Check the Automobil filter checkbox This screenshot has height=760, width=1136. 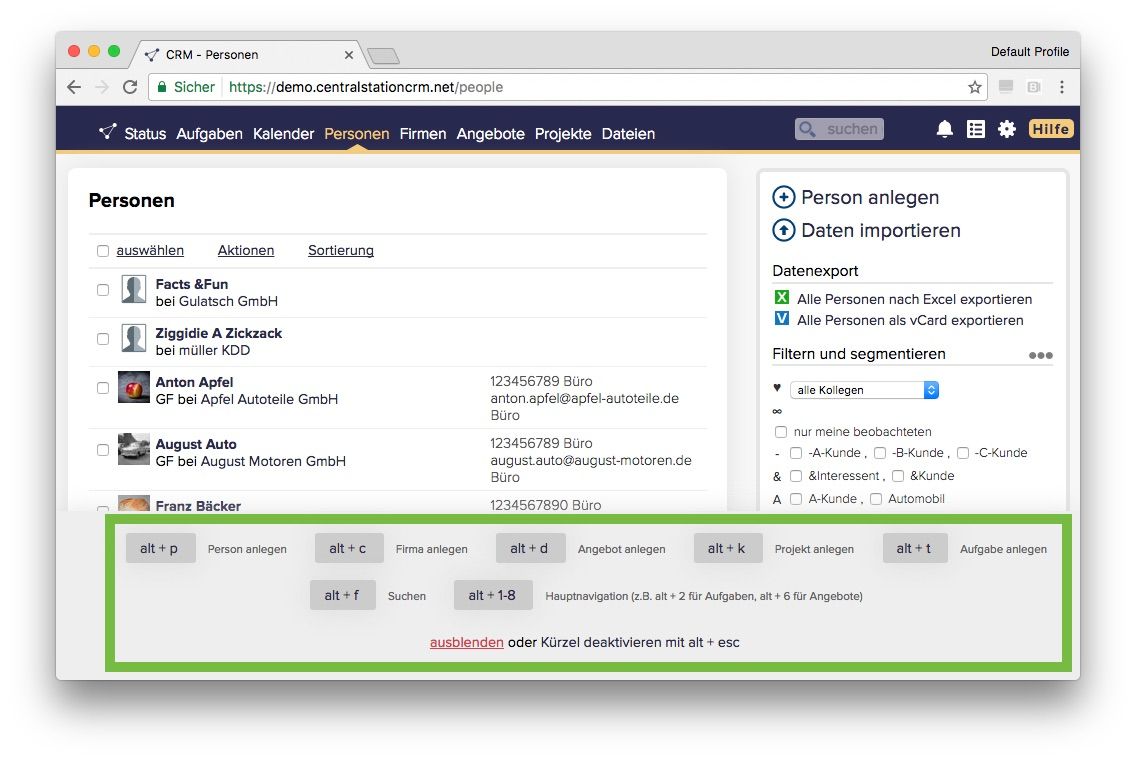876,499
